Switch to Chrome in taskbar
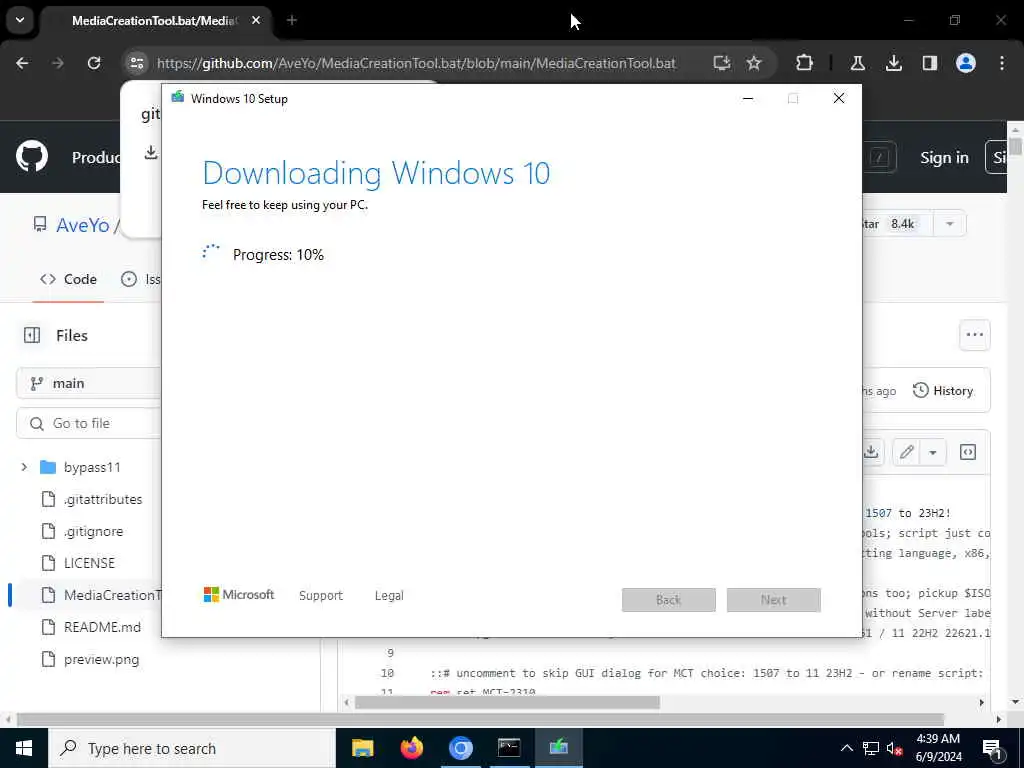1024x768 pixels. pyautogui.click(x=460, y=748)
